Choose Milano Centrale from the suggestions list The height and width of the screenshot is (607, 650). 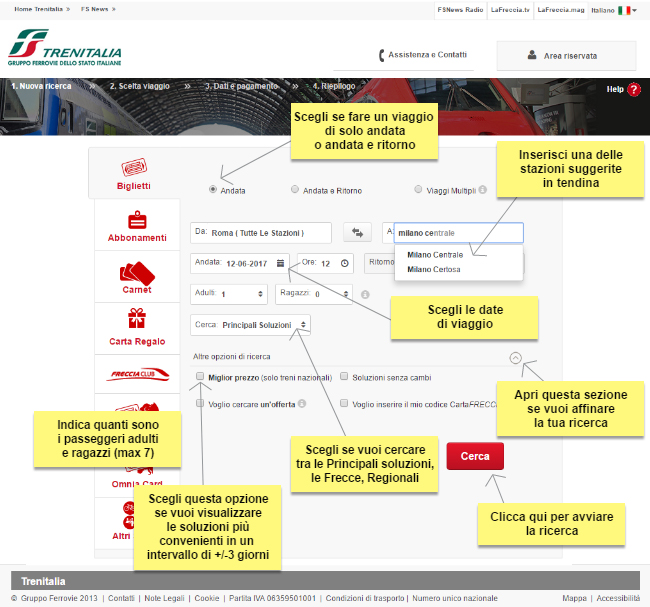click(x=435, y=255)
